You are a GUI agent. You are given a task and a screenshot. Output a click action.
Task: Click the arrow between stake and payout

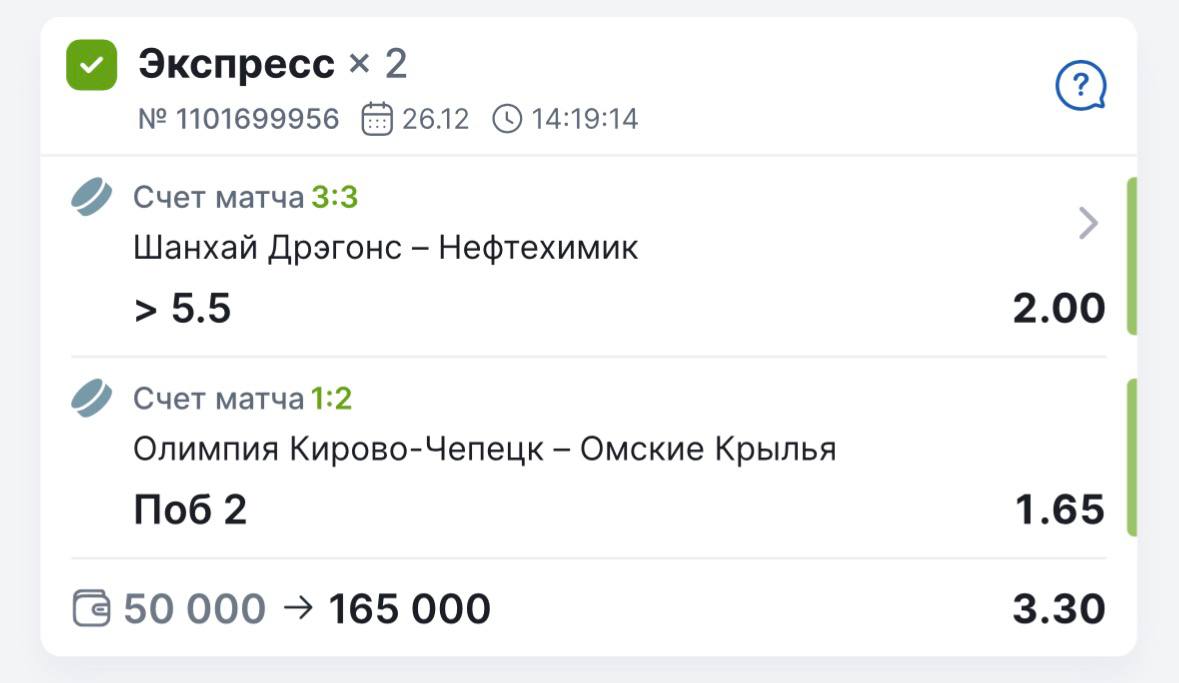[x=298, y=607]
